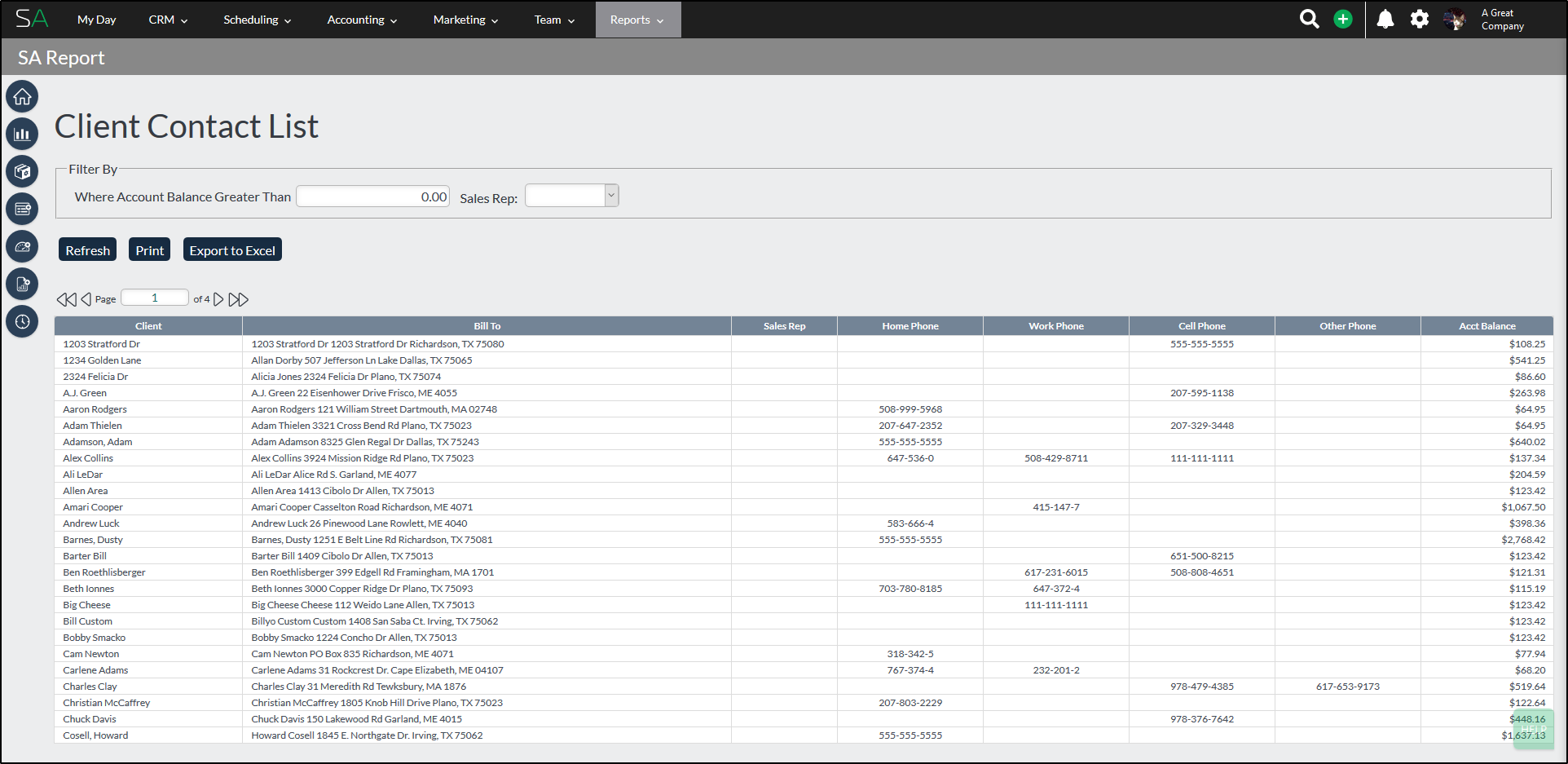Click the $2,768.42 account balance
The width and height of the screenshot is (1568, 764).
(1523, 540)
